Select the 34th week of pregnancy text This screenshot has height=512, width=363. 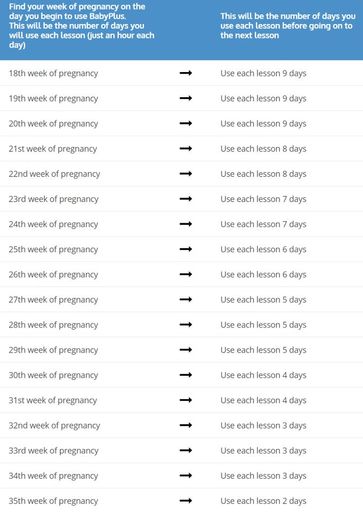pos(53,476)
